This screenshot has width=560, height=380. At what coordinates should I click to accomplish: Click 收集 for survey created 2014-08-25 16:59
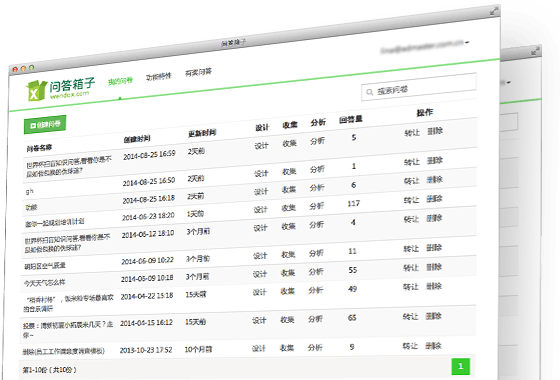[x=290, y=143]
